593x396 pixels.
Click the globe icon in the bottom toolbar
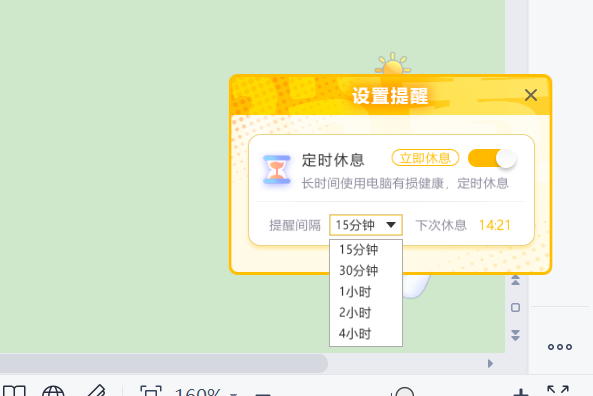click(x=53, y=391)
